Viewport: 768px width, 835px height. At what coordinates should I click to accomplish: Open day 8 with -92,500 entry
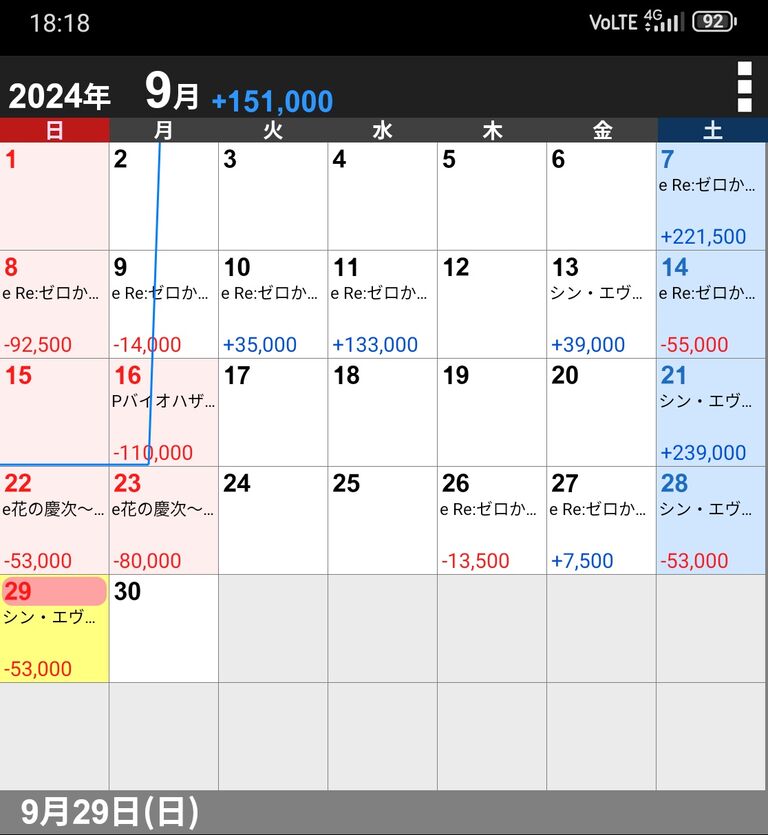click(54, 305)
